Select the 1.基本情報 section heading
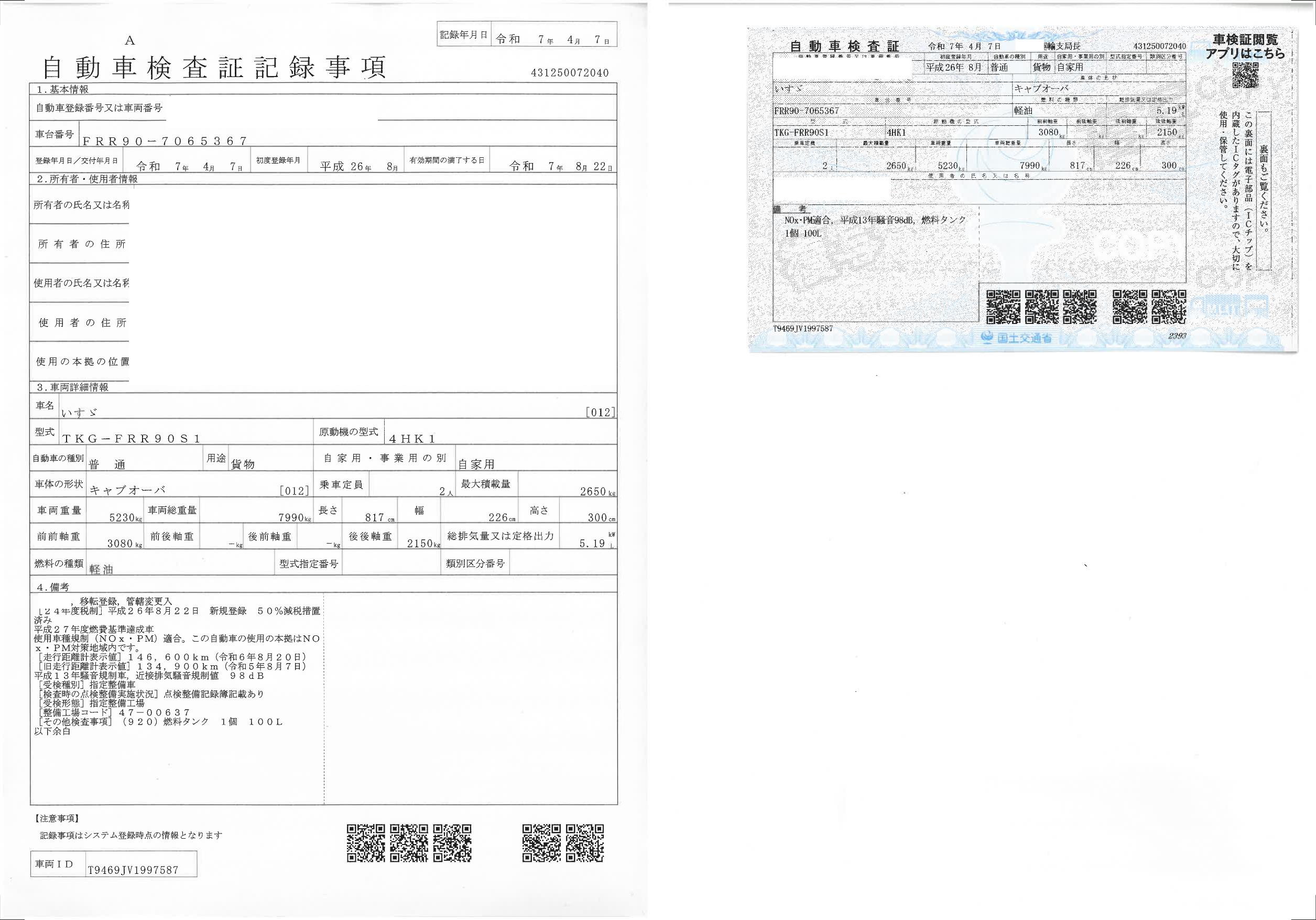This screenshot has height=920, width=1316. coord(62,90)
